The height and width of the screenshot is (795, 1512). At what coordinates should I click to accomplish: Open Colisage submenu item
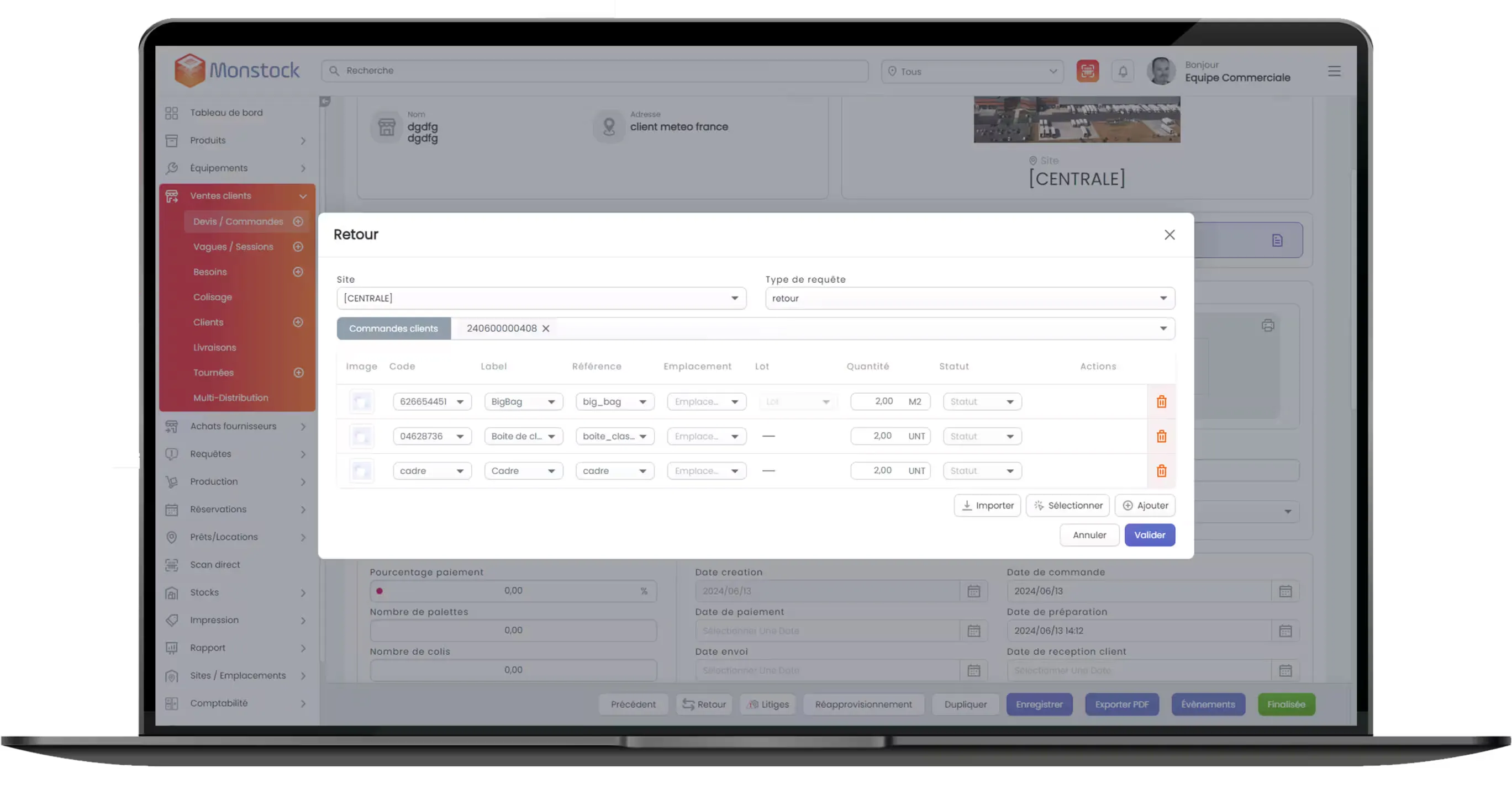click(213, 298)
